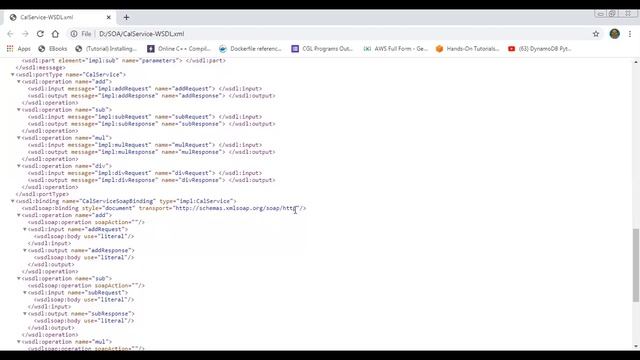
Task: Open the EBooks bookmark
Action: (x=53, y=49)
